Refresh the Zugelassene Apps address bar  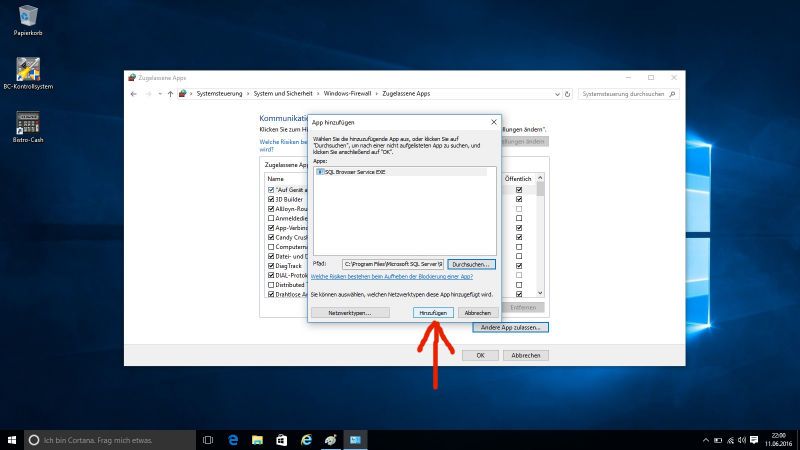pyautogui.click(x=567, y=94)
